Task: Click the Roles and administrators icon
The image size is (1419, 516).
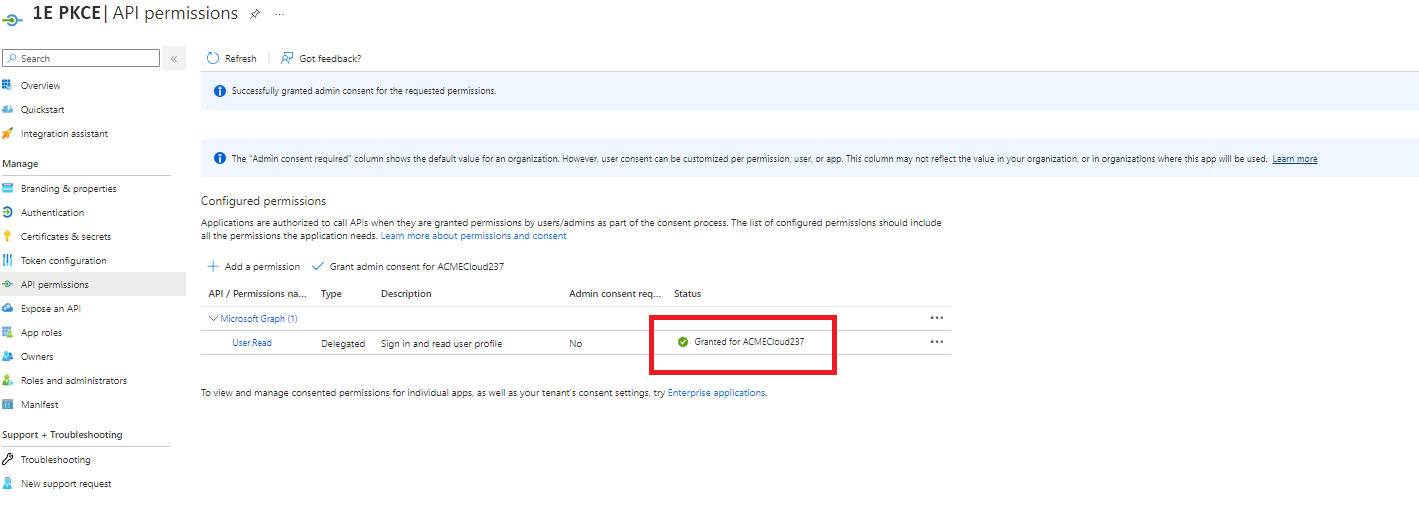Action: coord(8,380)
